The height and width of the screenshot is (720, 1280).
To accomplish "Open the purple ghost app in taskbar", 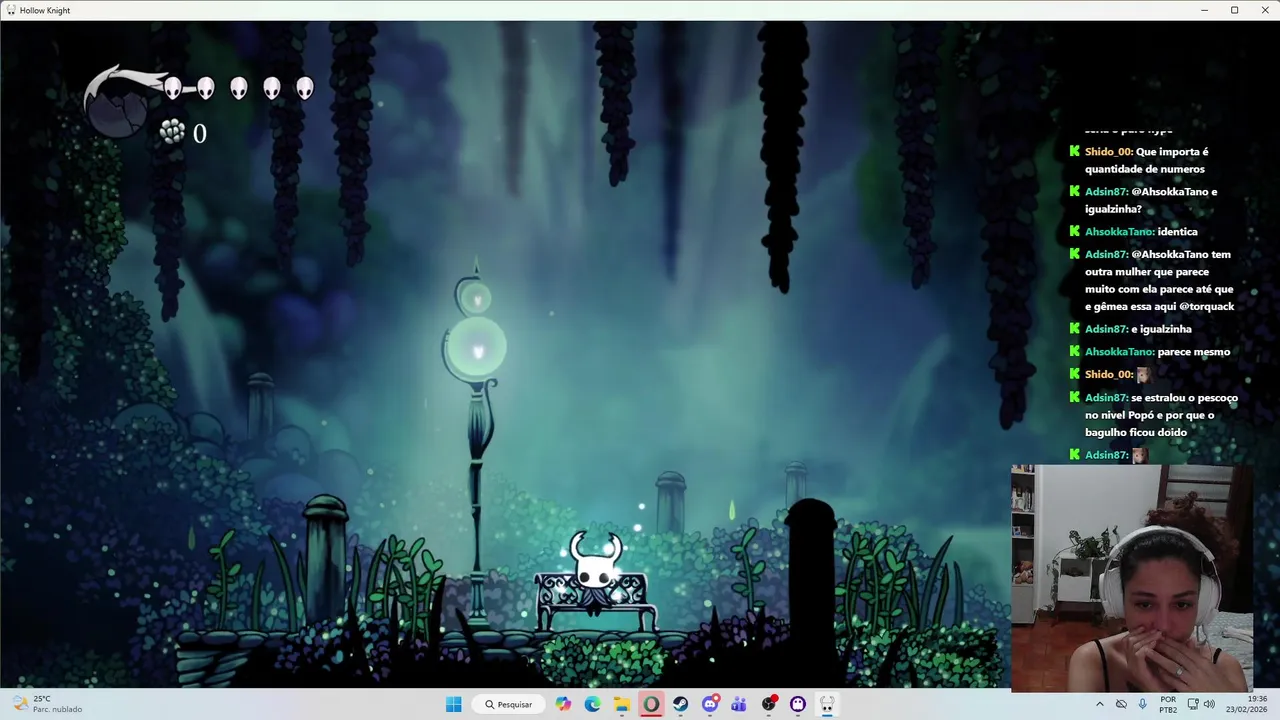I will pos(798,704).
